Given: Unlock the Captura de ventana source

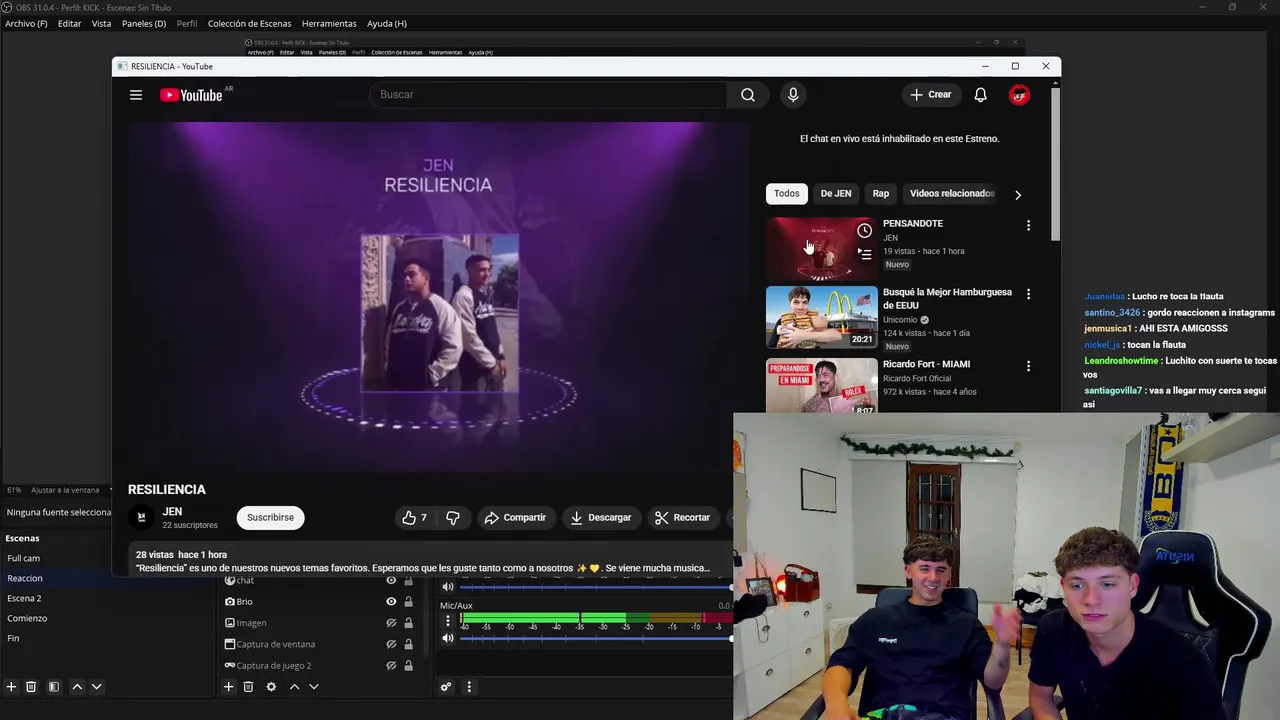Looking at the screenshot, I should (x=408, y=645).
